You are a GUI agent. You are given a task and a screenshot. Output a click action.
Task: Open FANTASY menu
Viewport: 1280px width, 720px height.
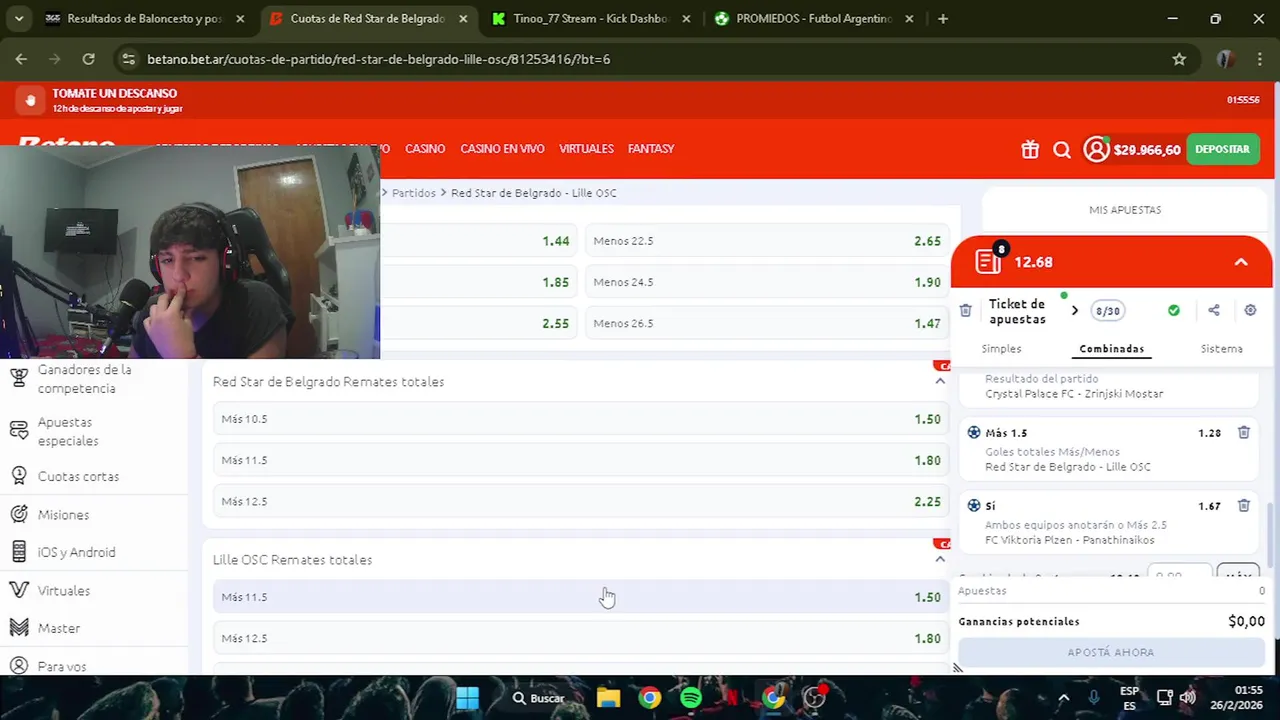651,149
